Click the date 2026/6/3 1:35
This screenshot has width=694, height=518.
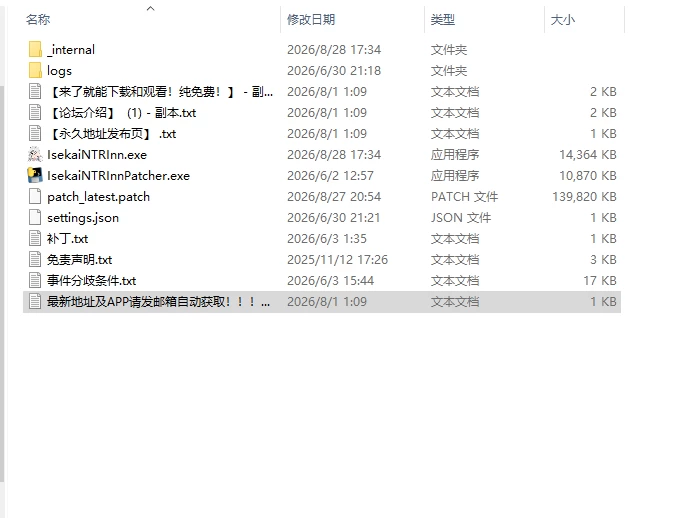[327, 239]
